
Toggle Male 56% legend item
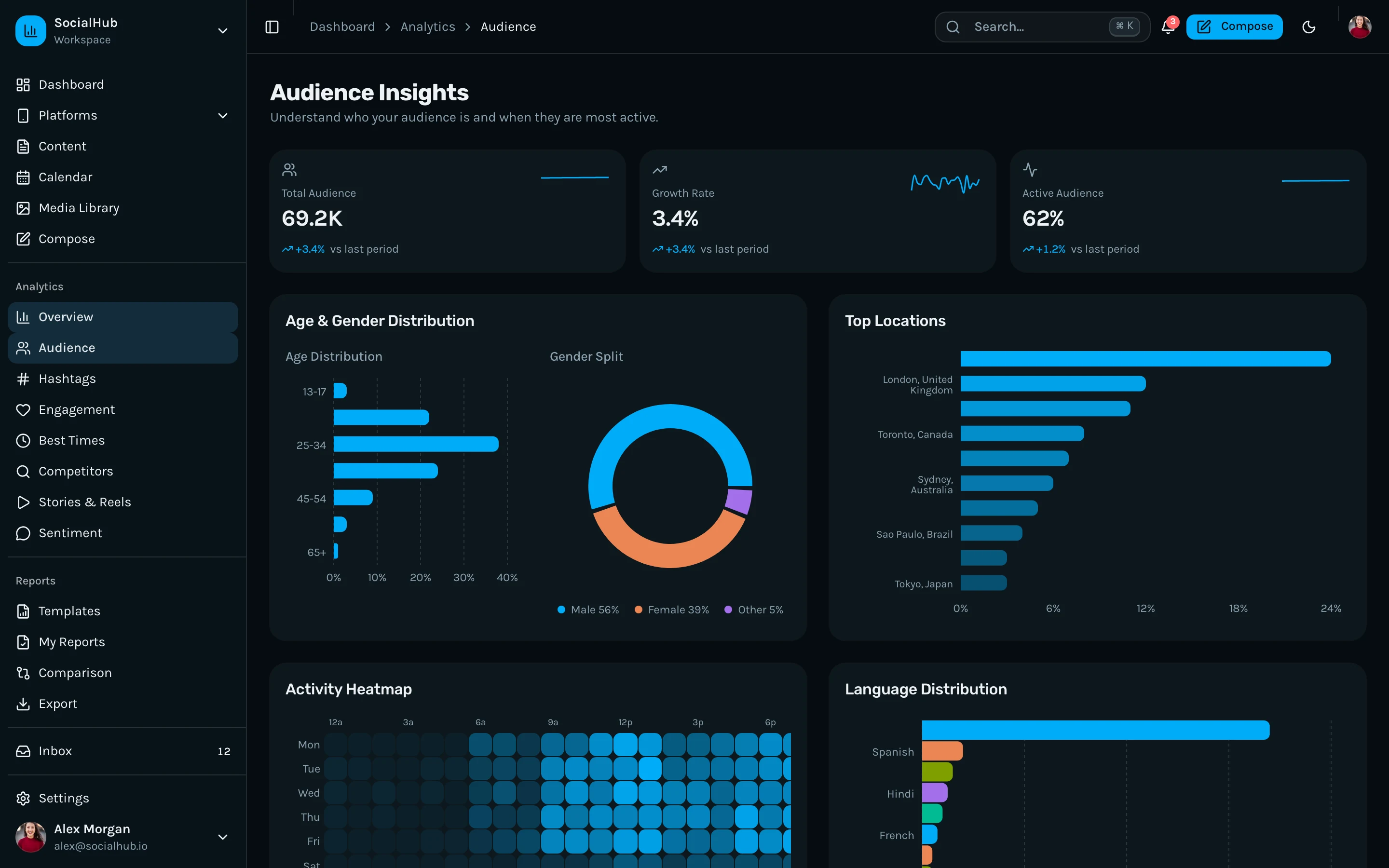click(x=588, y=610)
